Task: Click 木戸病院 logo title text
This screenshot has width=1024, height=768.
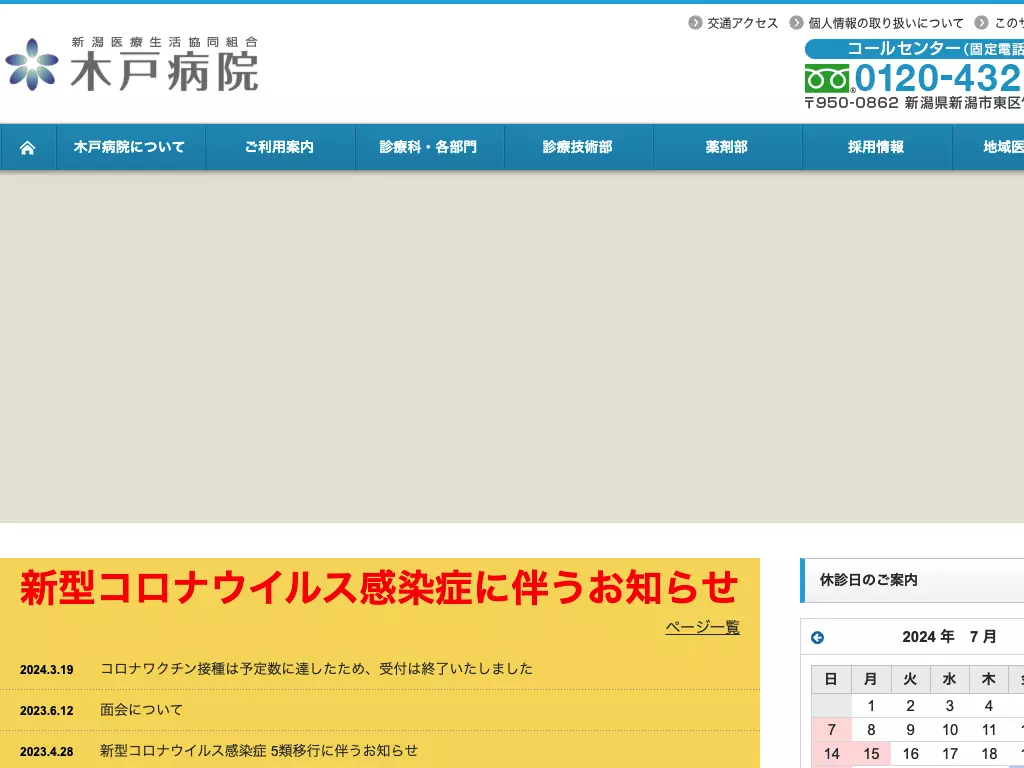Action: [165, 71]
